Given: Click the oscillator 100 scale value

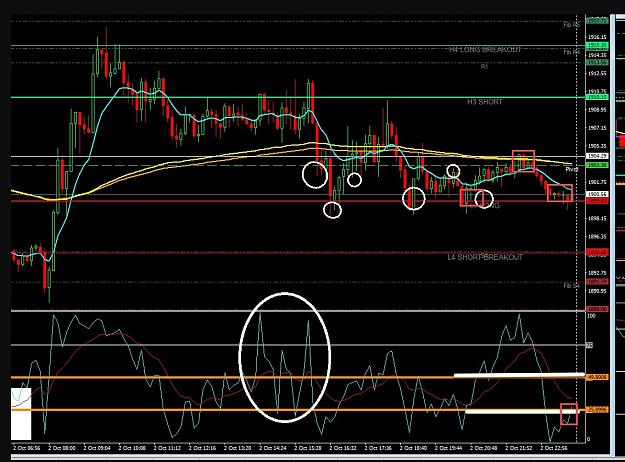Looking at the screenshot, I should [x=592, y=316].
